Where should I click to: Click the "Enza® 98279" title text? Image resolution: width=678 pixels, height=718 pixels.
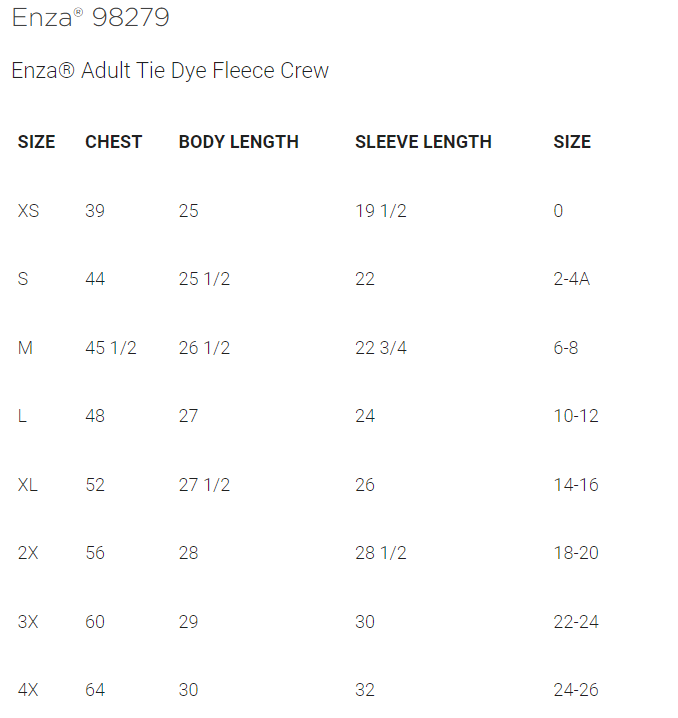pyautogui.click(x=90, y=17)
